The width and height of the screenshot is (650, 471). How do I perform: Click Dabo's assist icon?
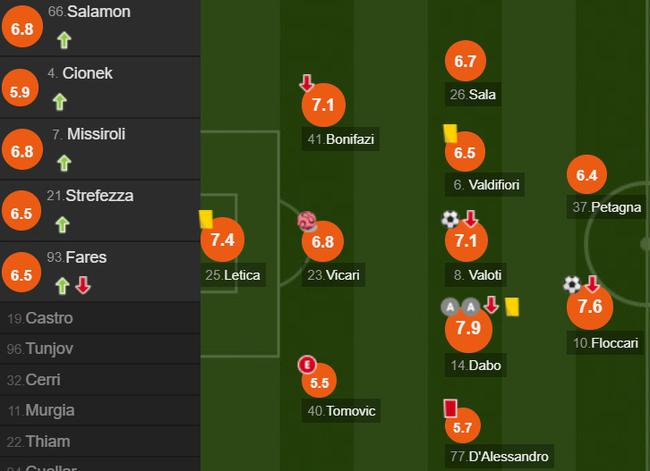tap(450, 305)
